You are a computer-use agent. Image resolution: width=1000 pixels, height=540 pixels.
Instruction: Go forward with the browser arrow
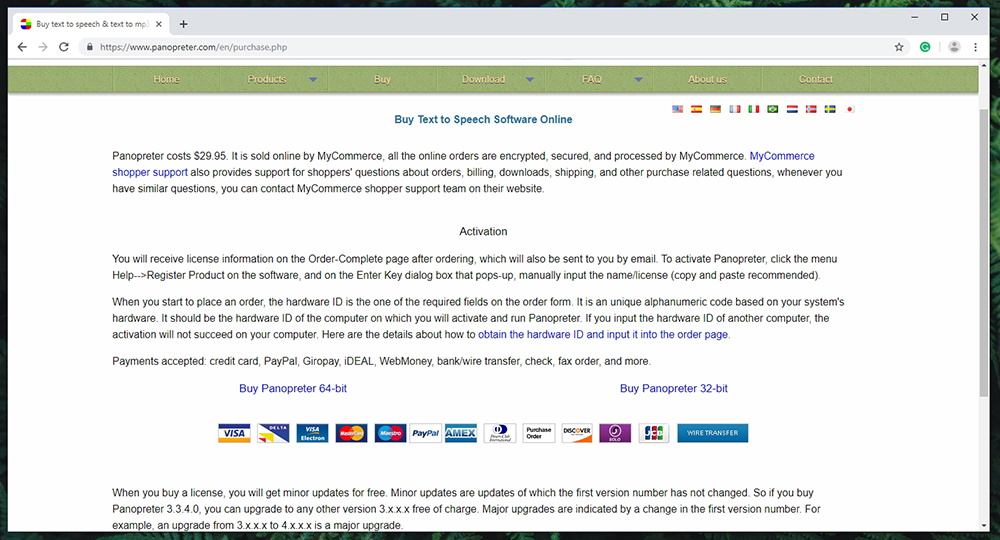click(43, 47)
